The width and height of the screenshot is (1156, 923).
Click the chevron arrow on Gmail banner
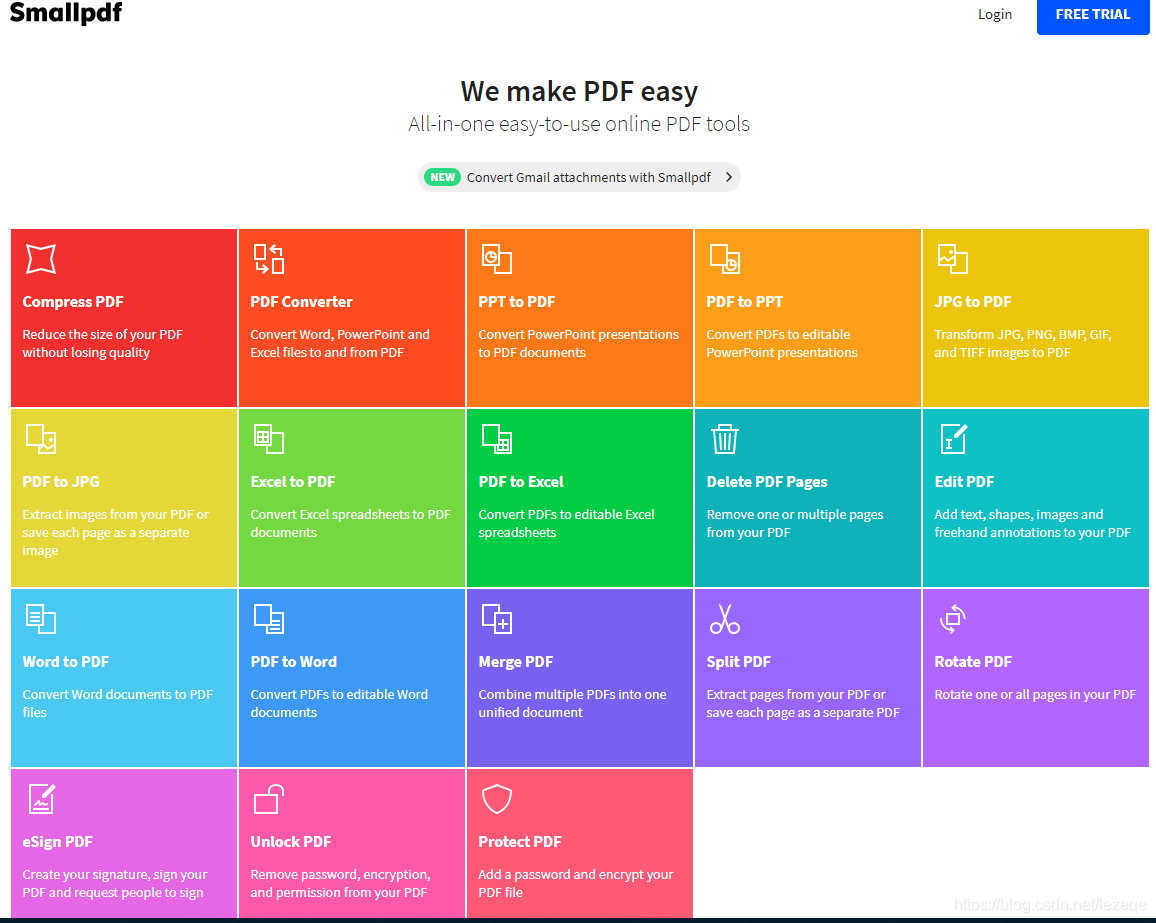coord(728,177)
